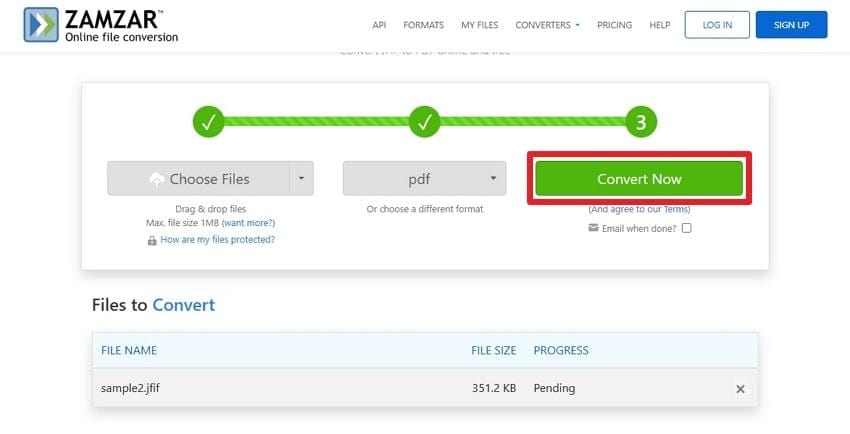850x434 pixels.
Task: Click the LOG IN button
Action: 717,25
